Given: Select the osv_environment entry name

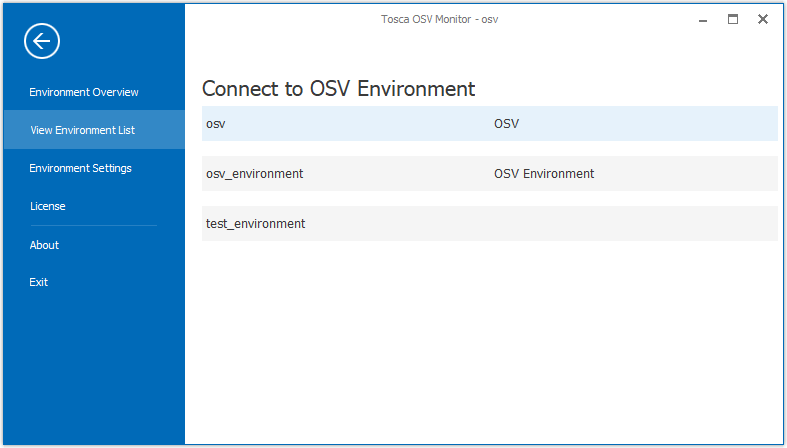Looking at the screenshot, I should (x=254, y=174).
